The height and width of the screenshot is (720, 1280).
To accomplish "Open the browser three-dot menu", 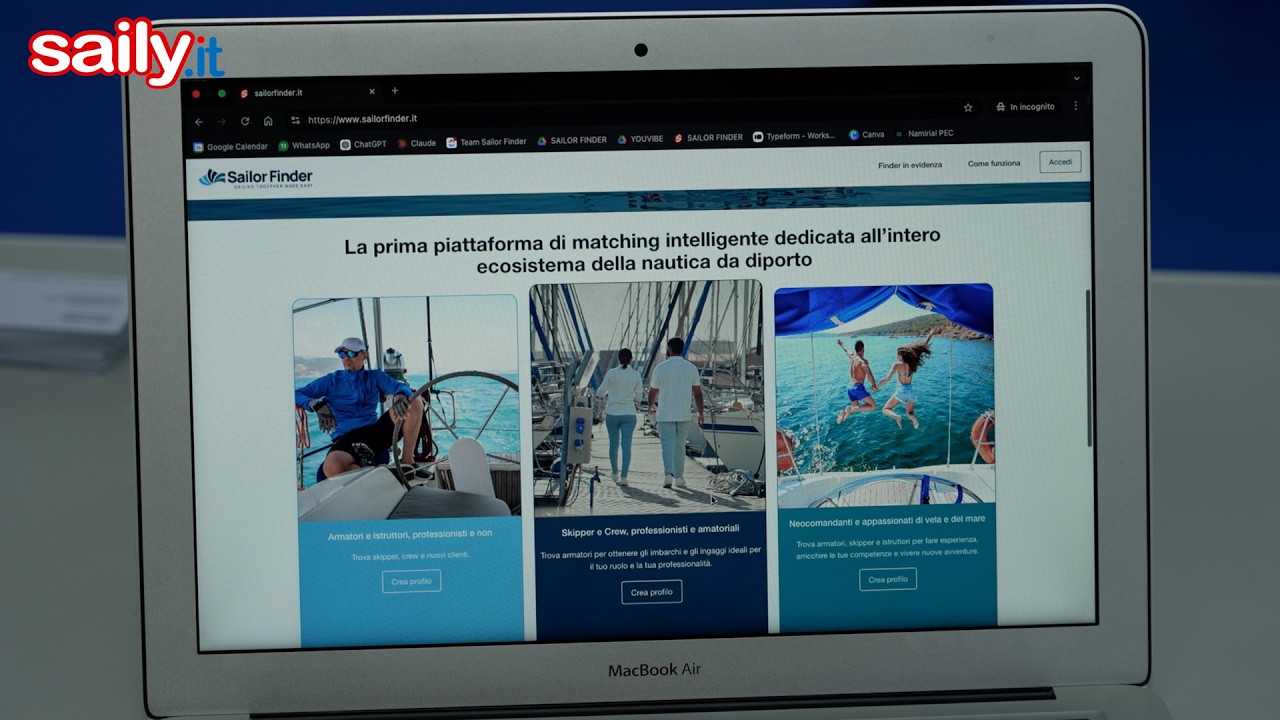I will (1076, 106).
